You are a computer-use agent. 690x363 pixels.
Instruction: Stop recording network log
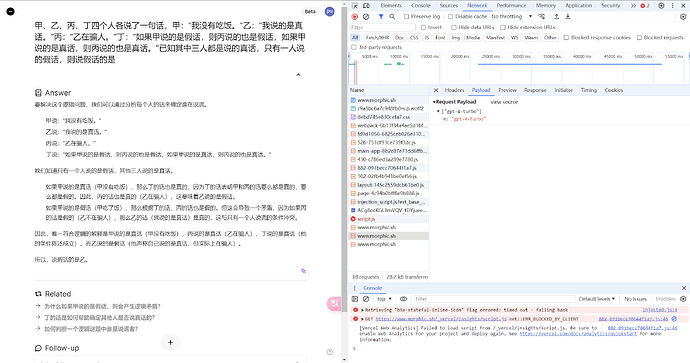click(355, 17)
